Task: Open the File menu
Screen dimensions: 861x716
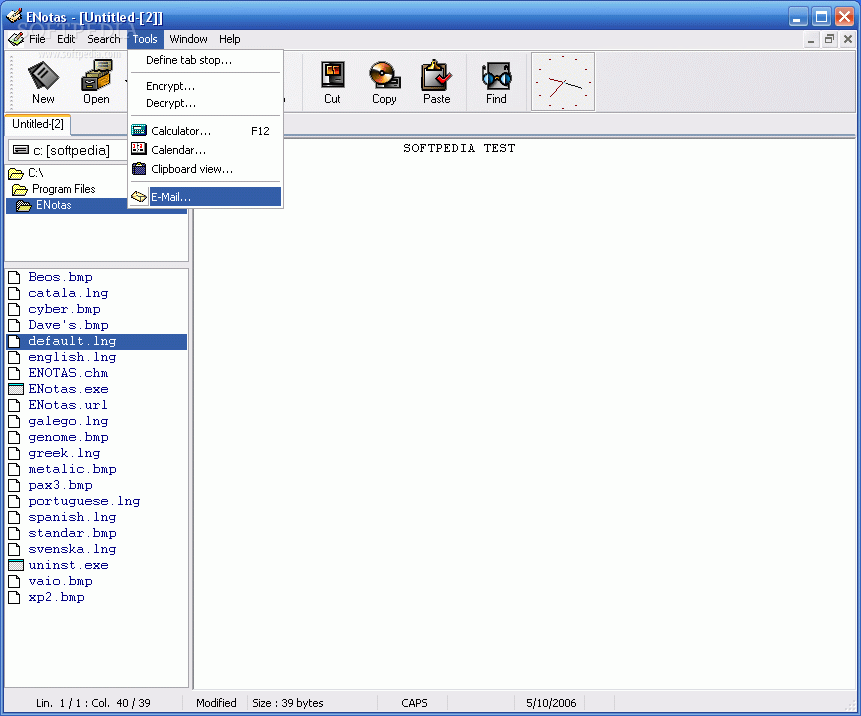Action: tap(37, 39)
